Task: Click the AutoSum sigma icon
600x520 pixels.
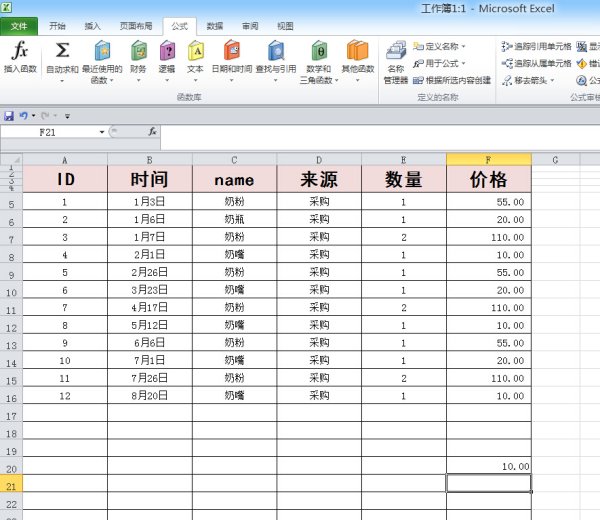Action: tap(62, 52)
